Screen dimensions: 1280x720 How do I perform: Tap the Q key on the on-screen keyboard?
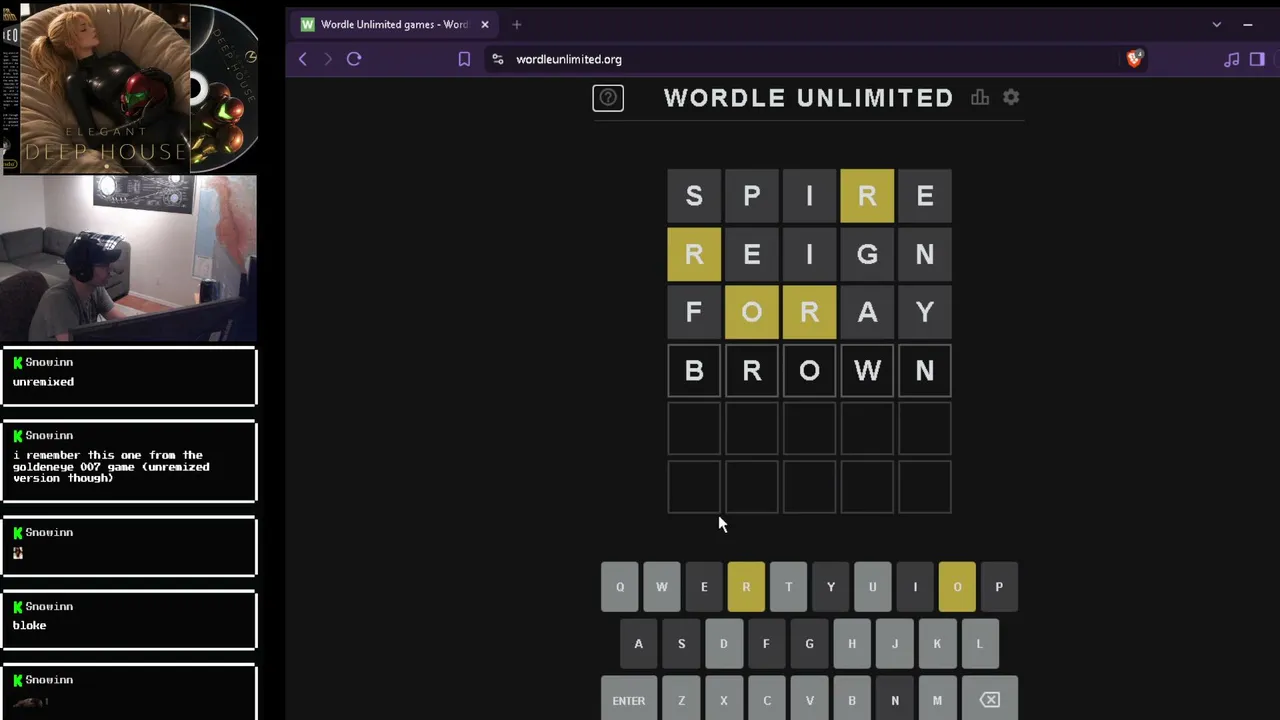click(620, 587)
